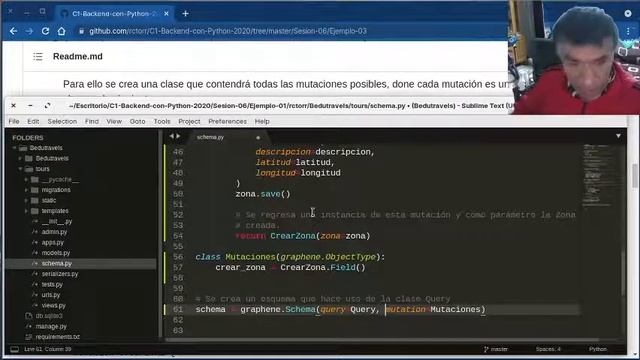Expand the nested Bedutravels subfolder
Screen dimensions: 640x360
(x=20, y=158)
